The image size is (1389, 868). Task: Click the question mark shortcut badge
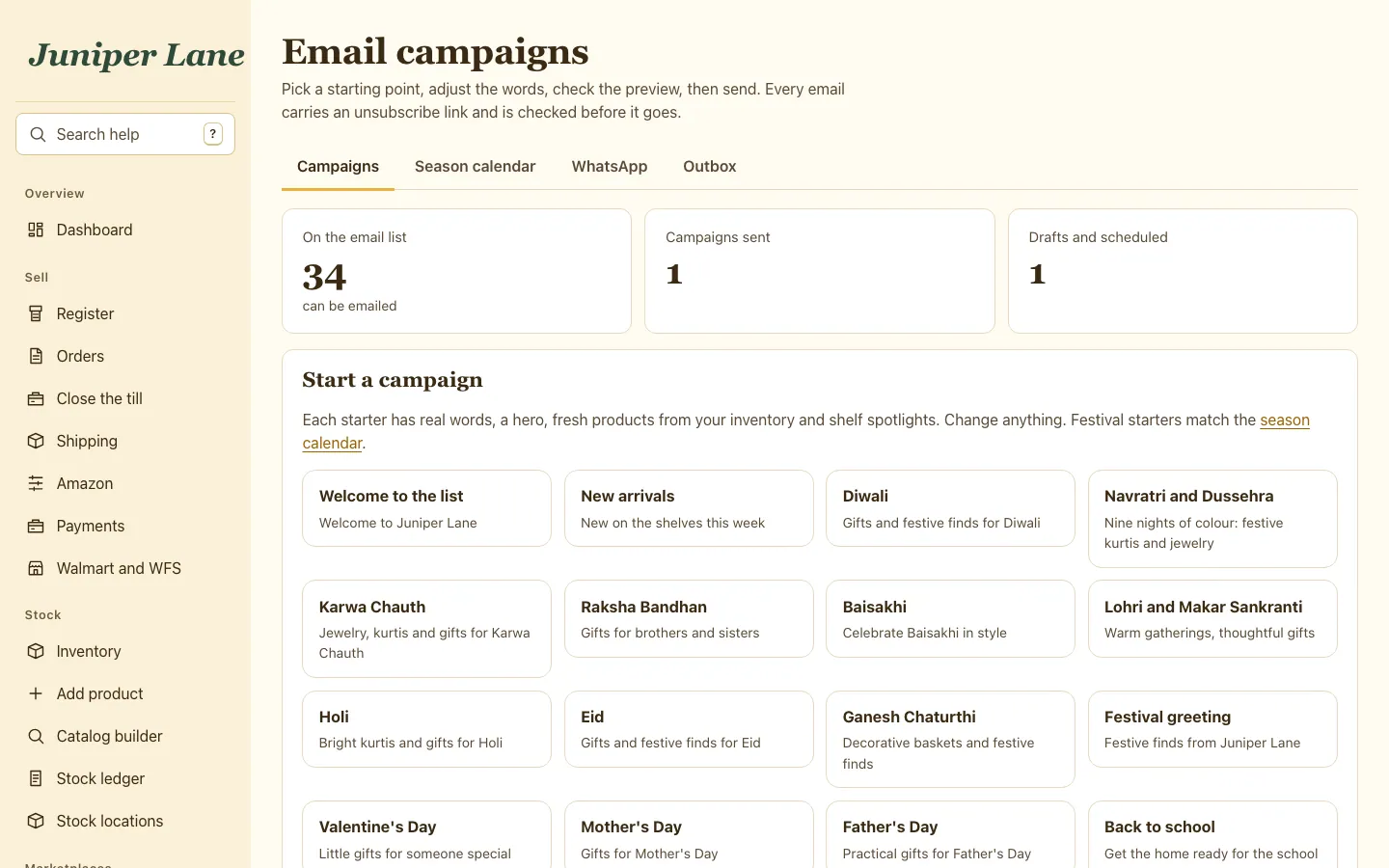(213, 134)
